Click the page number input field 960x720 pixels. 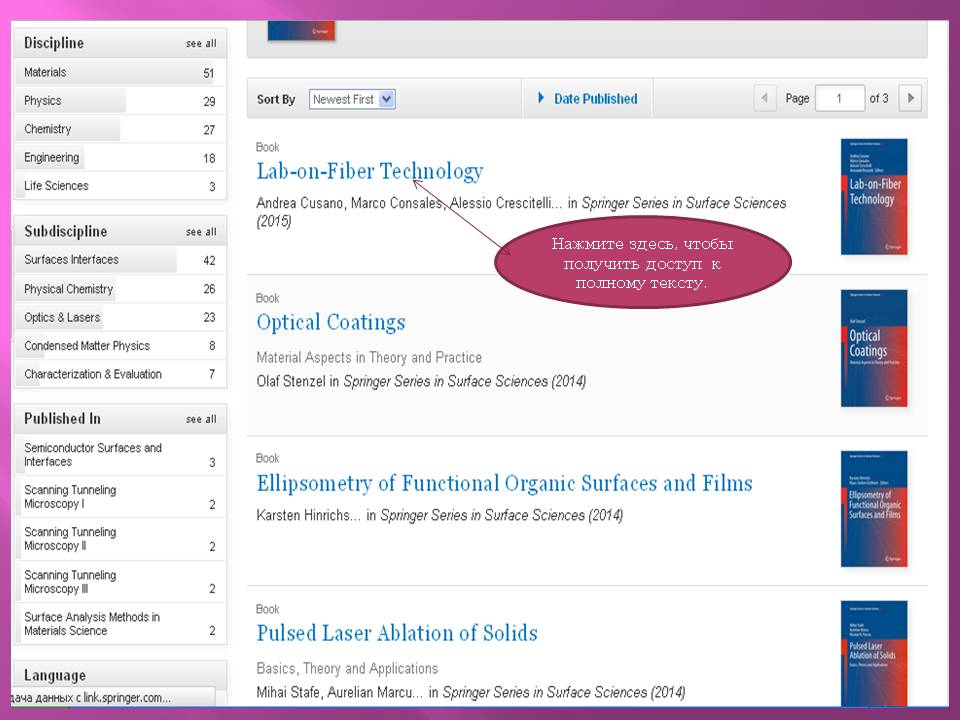coord(839,98)
